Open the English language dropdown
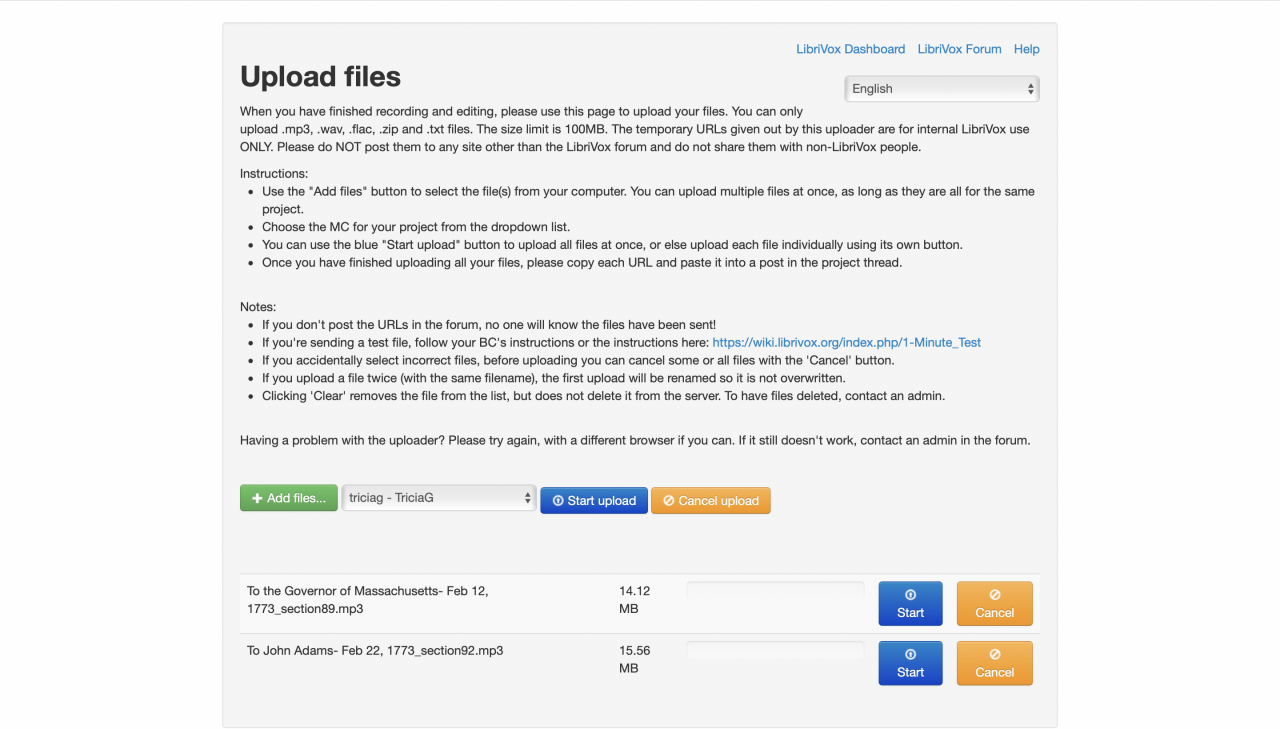This screenshot has height=729, width=1280. click(941, 89)
